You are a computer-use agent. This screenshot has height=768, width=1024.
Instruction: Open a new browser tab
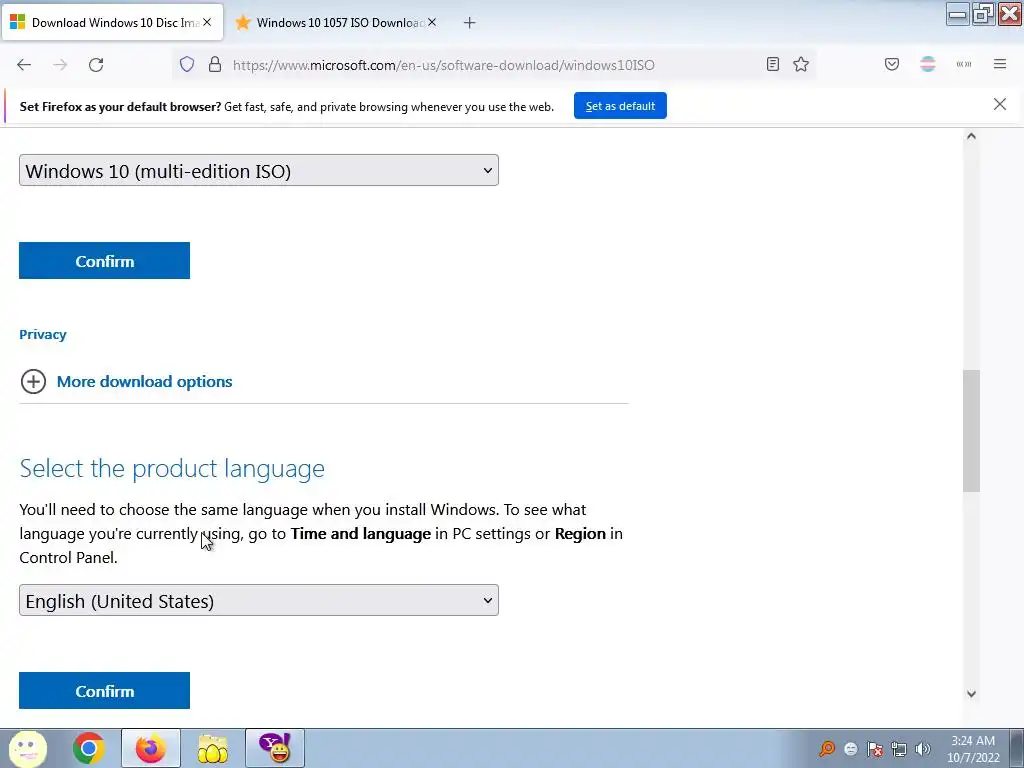click(x=469, y=23)
